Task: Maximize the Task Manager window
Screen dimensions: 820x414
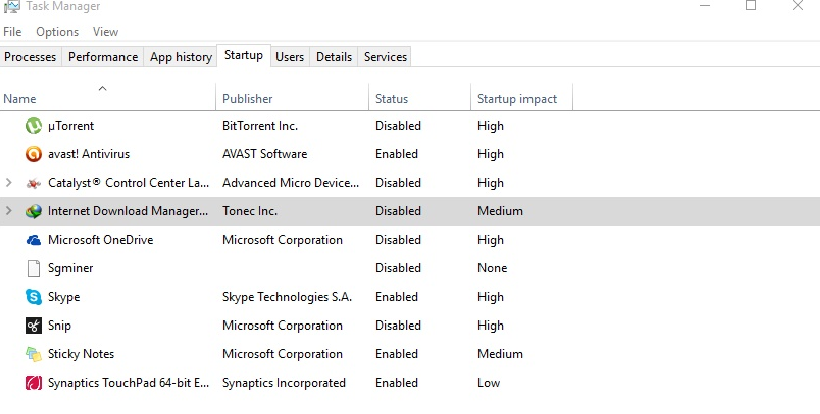Action: click(x=751, y=5)
